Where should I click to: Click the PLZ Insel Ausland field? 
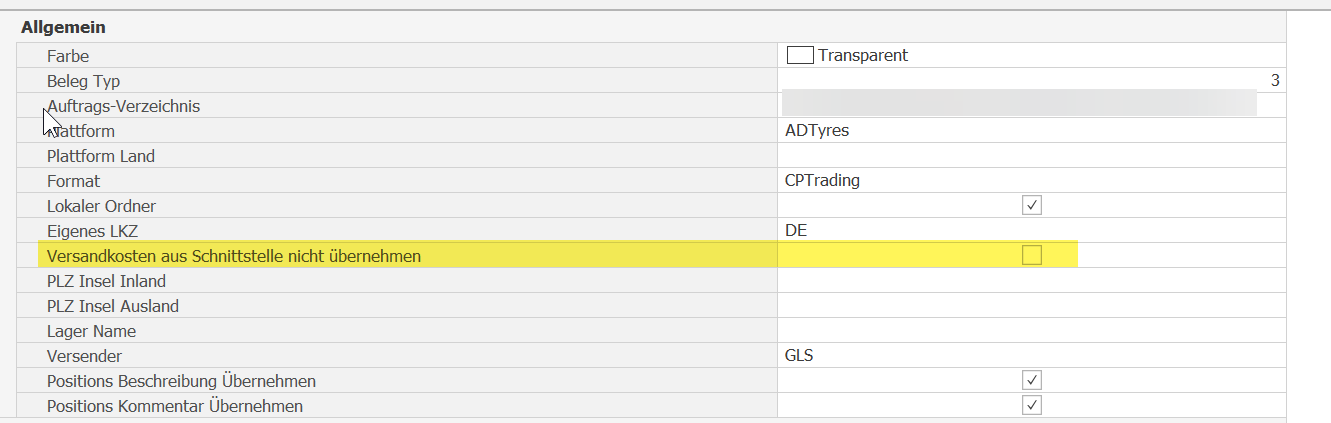tap(1030, 306)
